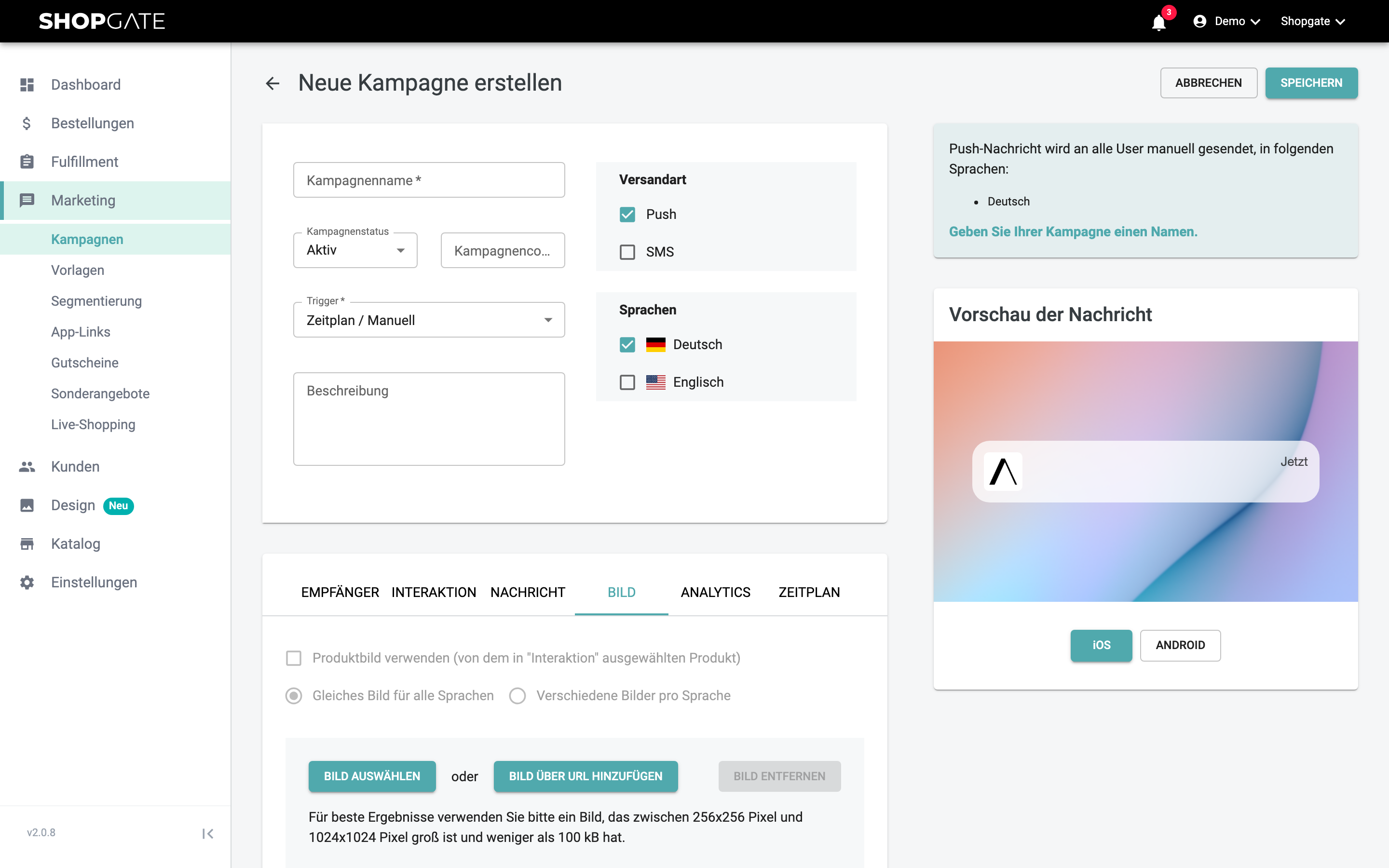Screen dimensions: 1389x868
Task: Go back using the left arrow
Action: pos(272,83)
